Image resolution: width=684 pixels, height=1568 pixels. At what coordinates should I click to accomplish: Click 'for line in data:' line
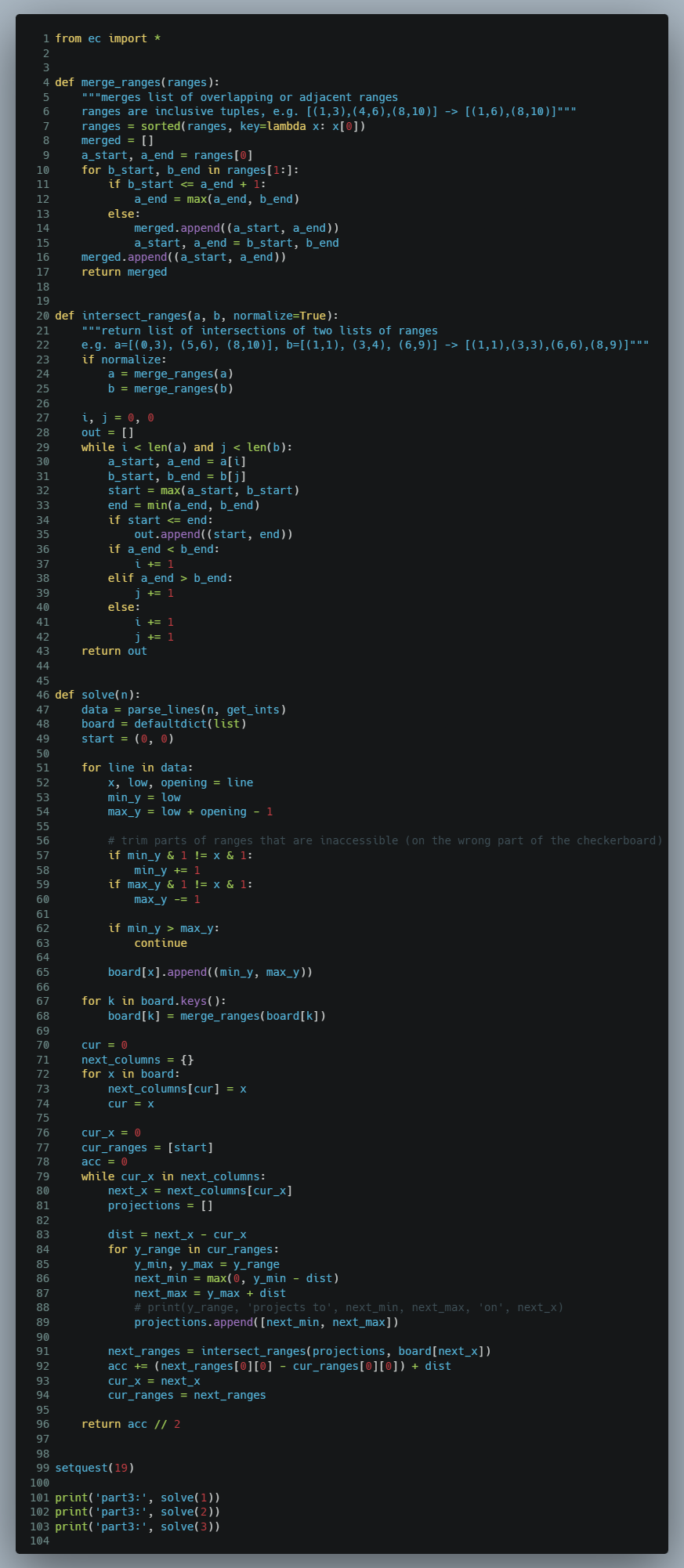click(x=137, y=768)
